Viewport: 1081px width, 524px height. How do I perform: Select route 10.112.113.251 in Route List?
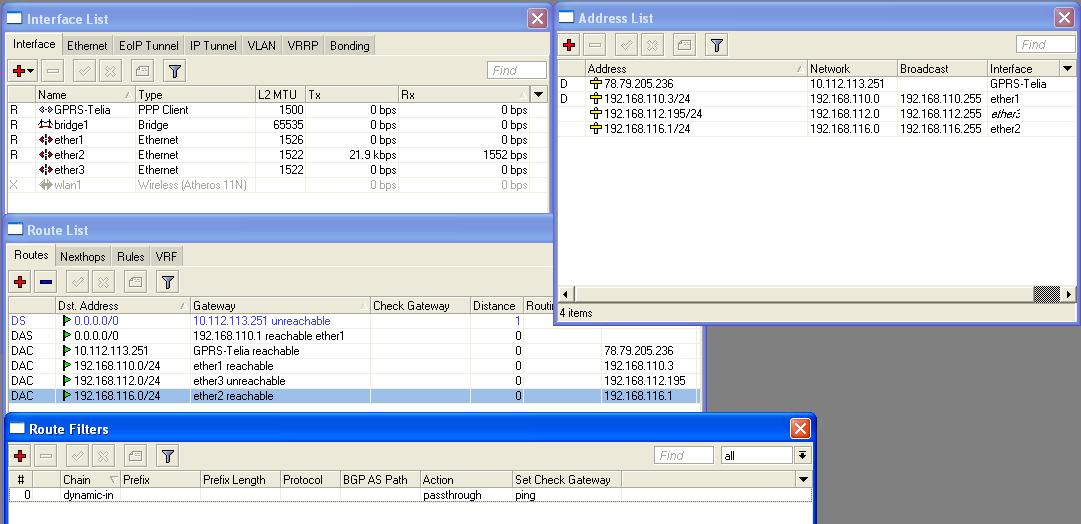354,351
